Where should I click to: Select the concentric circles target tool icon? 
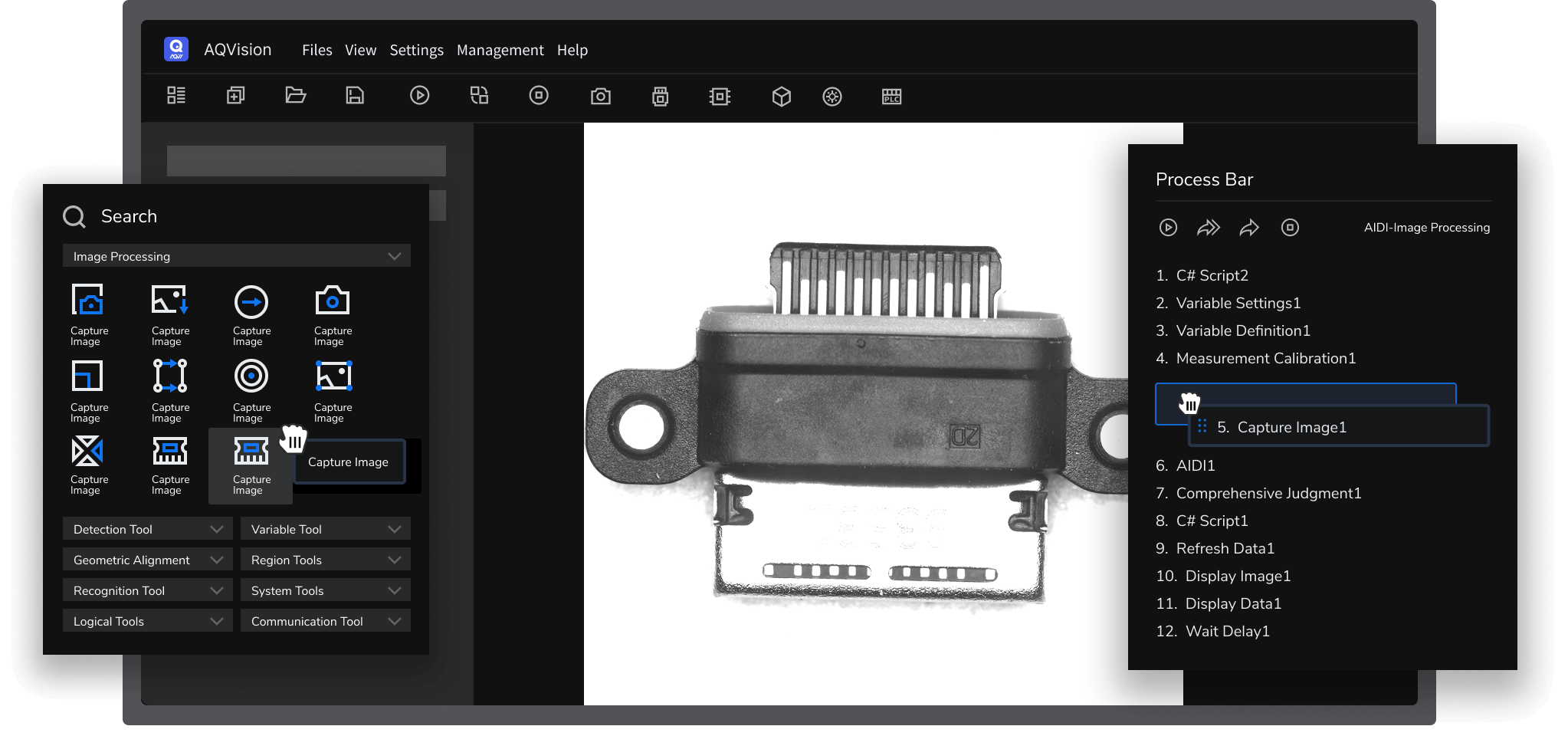click(251, 376)
